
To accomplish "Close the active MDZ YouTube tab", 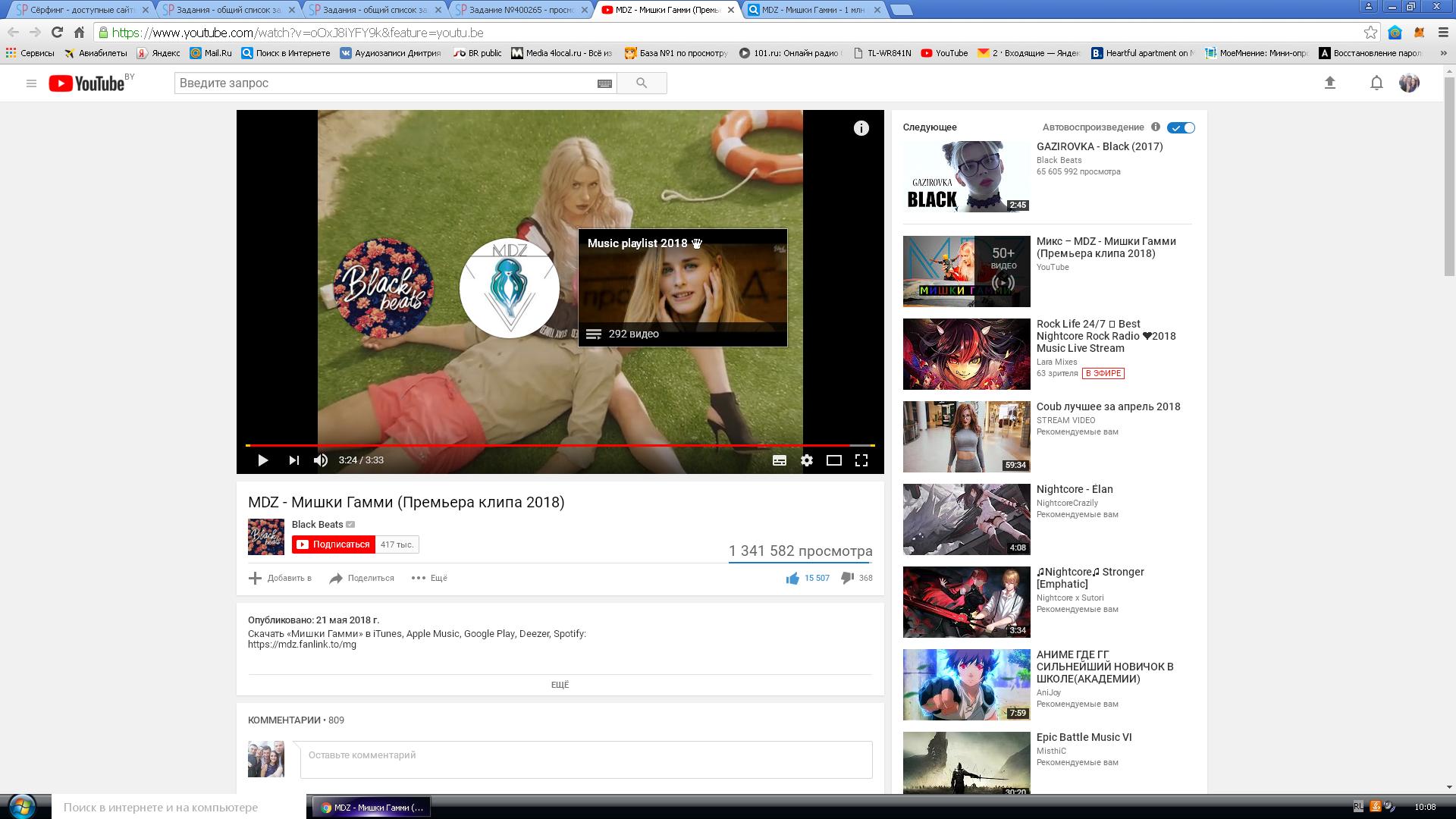I will coord(730,10).
